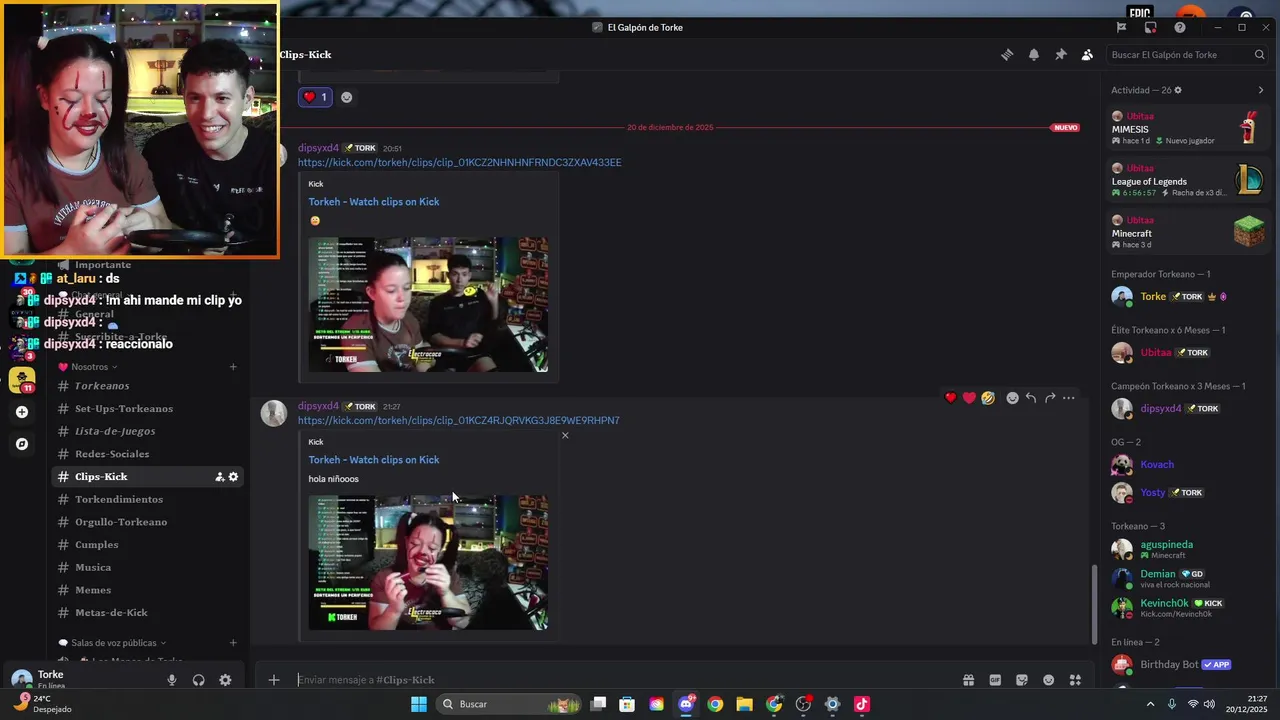Open the Set-Ups-Torkeanos channel
The height and width of the screenshot is (720, 1280).
point(147,409)
